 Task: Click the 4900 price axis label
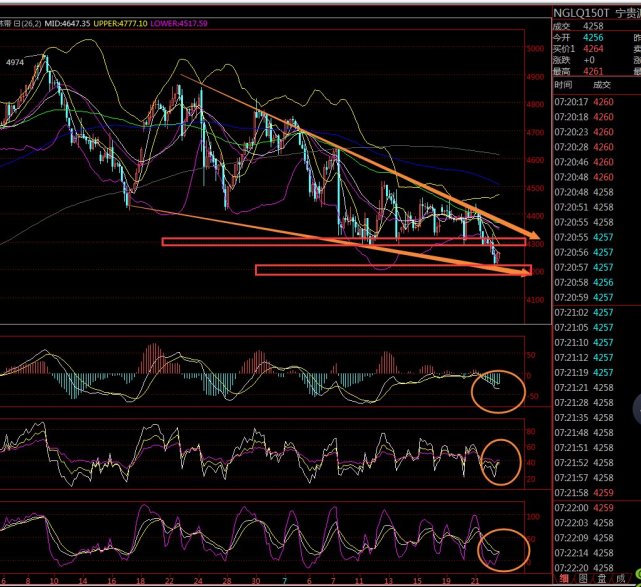[536, 77]
